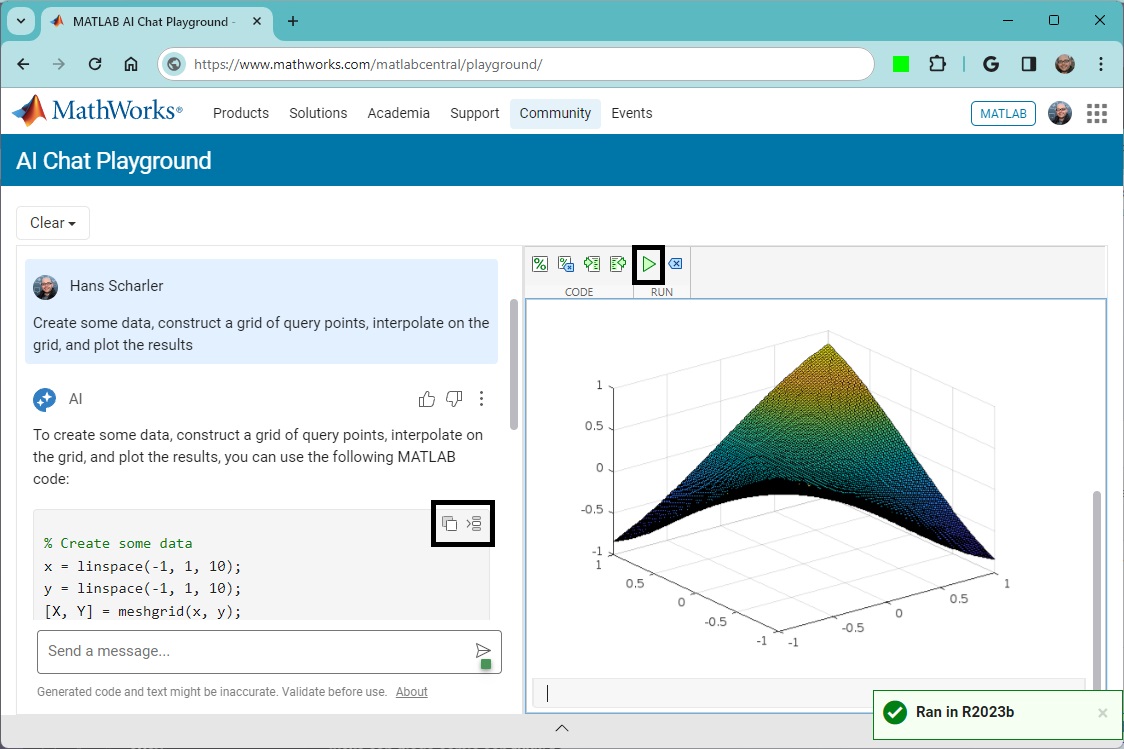Click the MATLAB button in the header
The image size is (1124, 749).
click(1003, 113)
